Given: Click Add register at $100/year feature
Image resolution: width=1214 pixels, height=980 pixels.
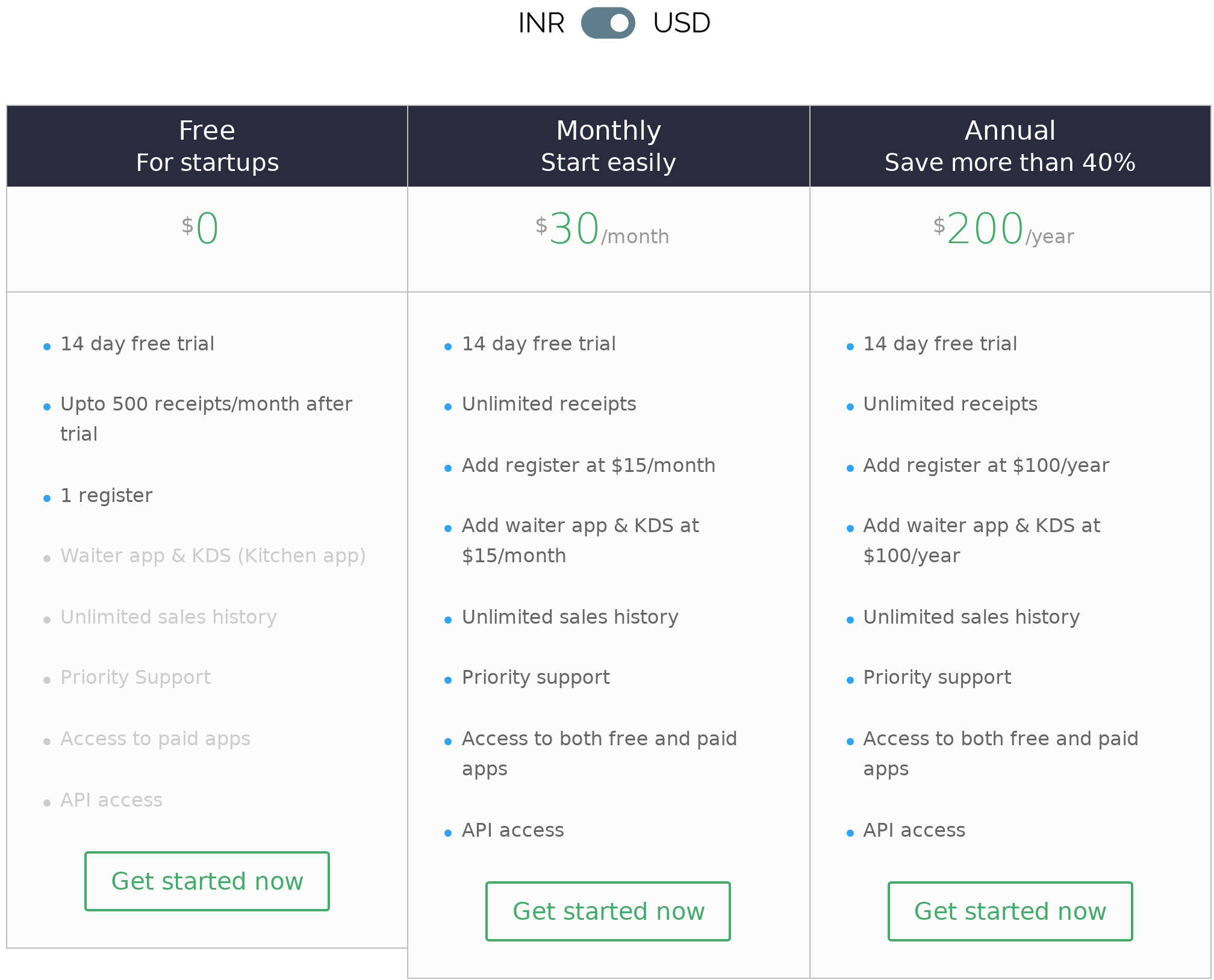Looking at the screenshot, I should tap(986, 465).
